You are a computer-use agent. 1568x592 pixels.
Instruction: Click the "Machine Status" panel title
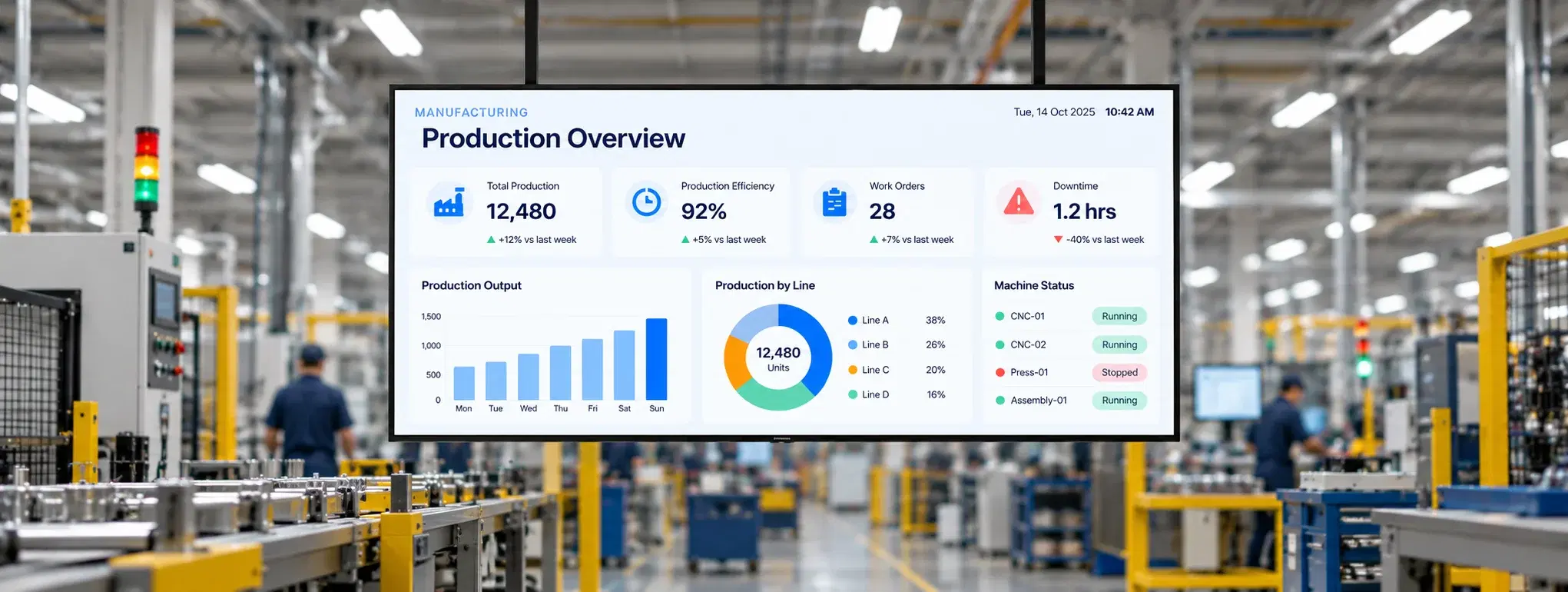click(1034, 285)
